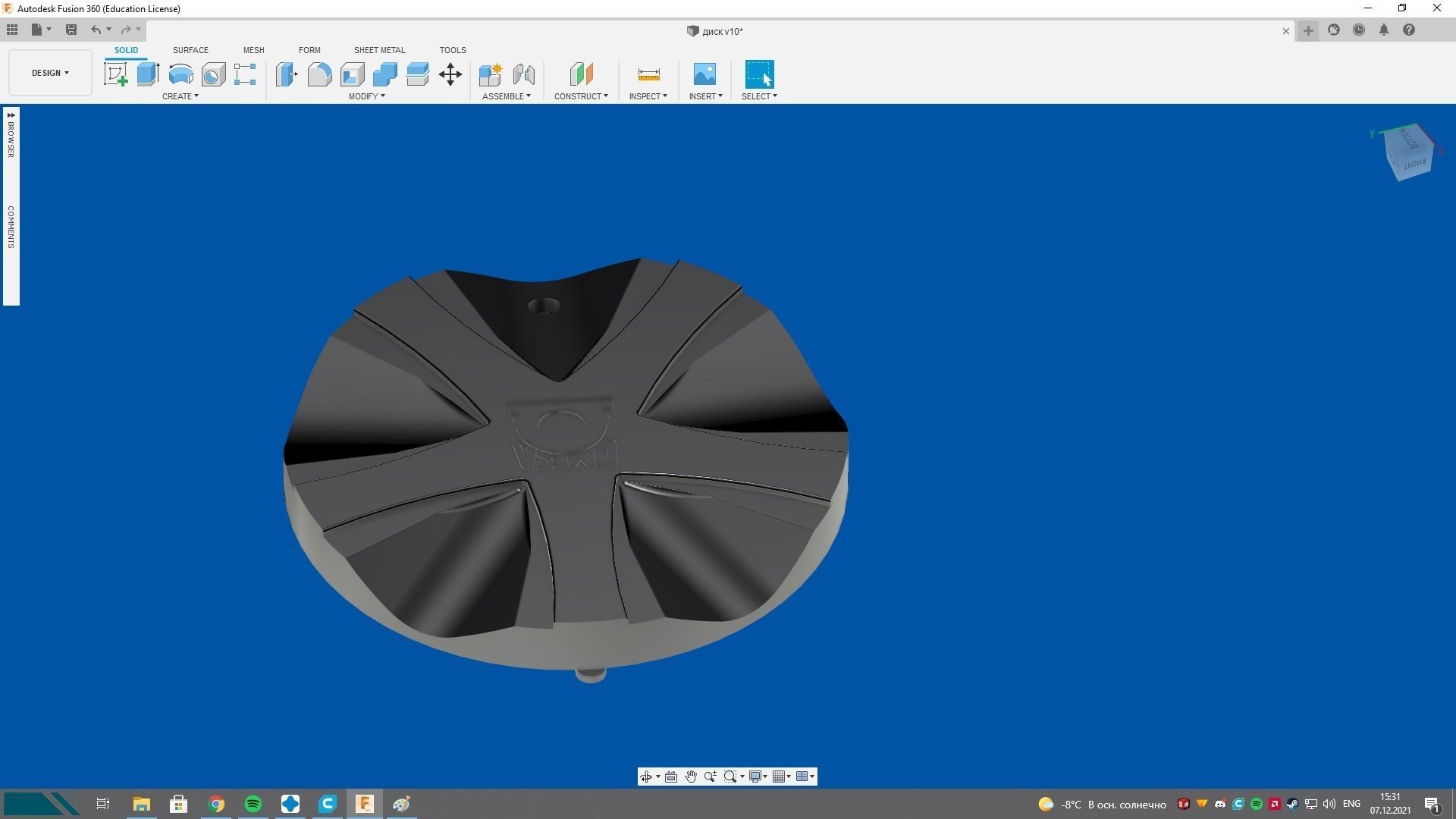Select the Extrude tool
The width and height of the screenshot is (1456, 819).
click(x=149, y=74)
